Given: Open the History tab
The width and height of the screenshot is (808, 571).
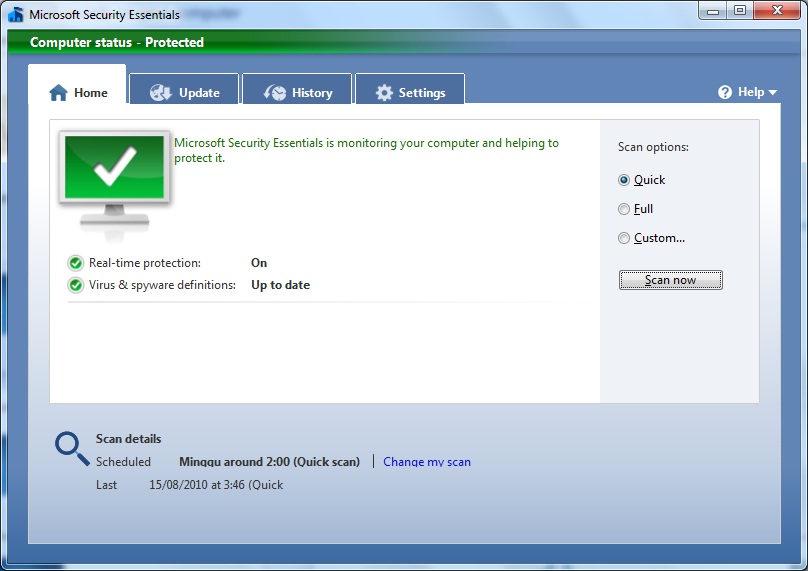Looking at the screenshot, I should [297, 89].
